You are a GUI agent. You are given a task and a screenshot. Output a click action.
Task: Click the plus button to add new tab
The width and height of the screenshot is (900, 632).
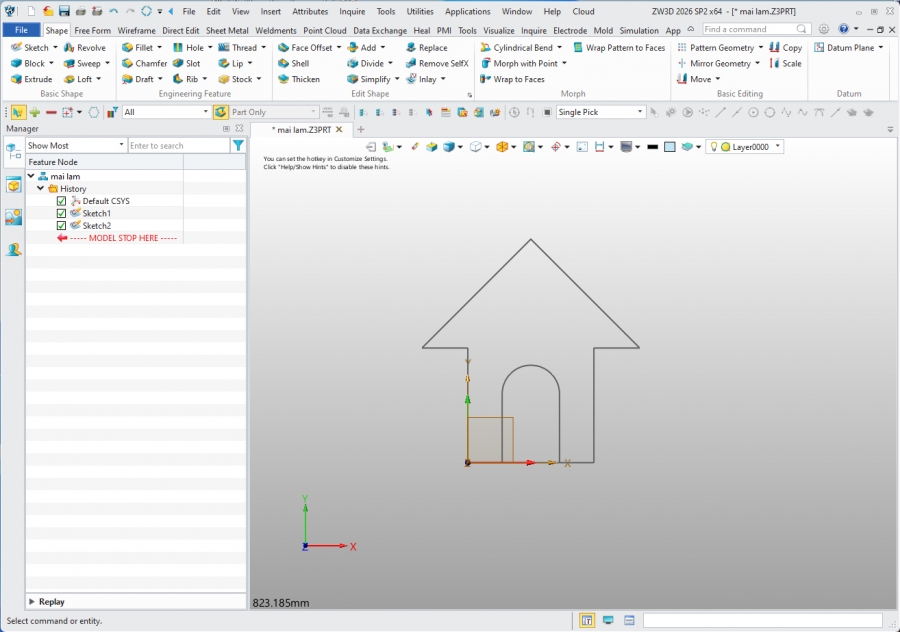click(360, 130)
